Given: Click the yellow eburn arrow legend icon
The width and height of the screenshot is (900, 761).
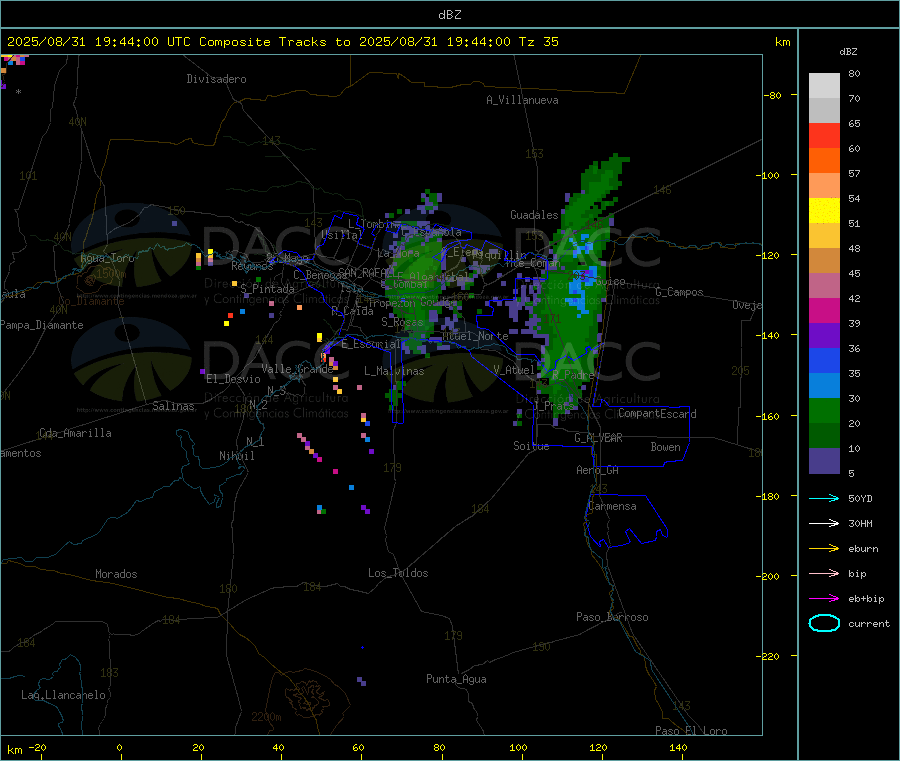Looking at the screenshot, I should pos(824,549).
